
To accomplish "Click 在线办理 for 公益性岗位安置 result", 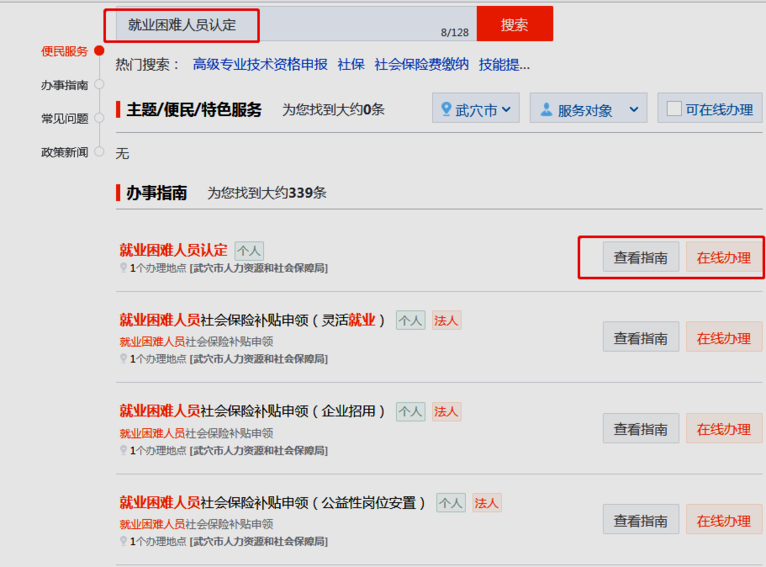I will (723, 519).
